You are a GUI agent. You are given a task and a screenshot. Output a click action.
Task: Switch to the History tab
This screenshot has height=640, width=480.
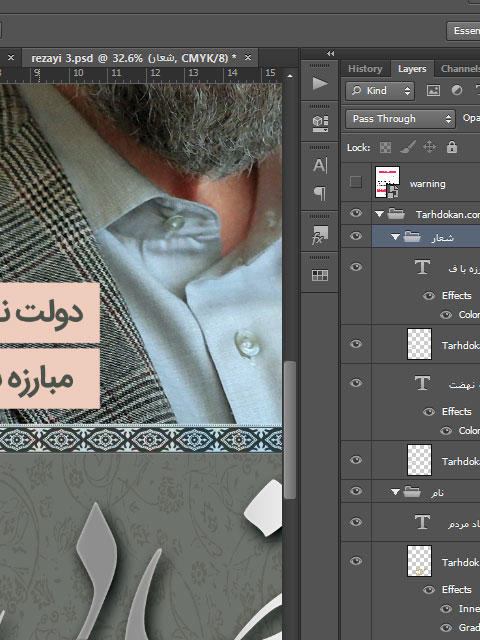(x=365, y=69)
